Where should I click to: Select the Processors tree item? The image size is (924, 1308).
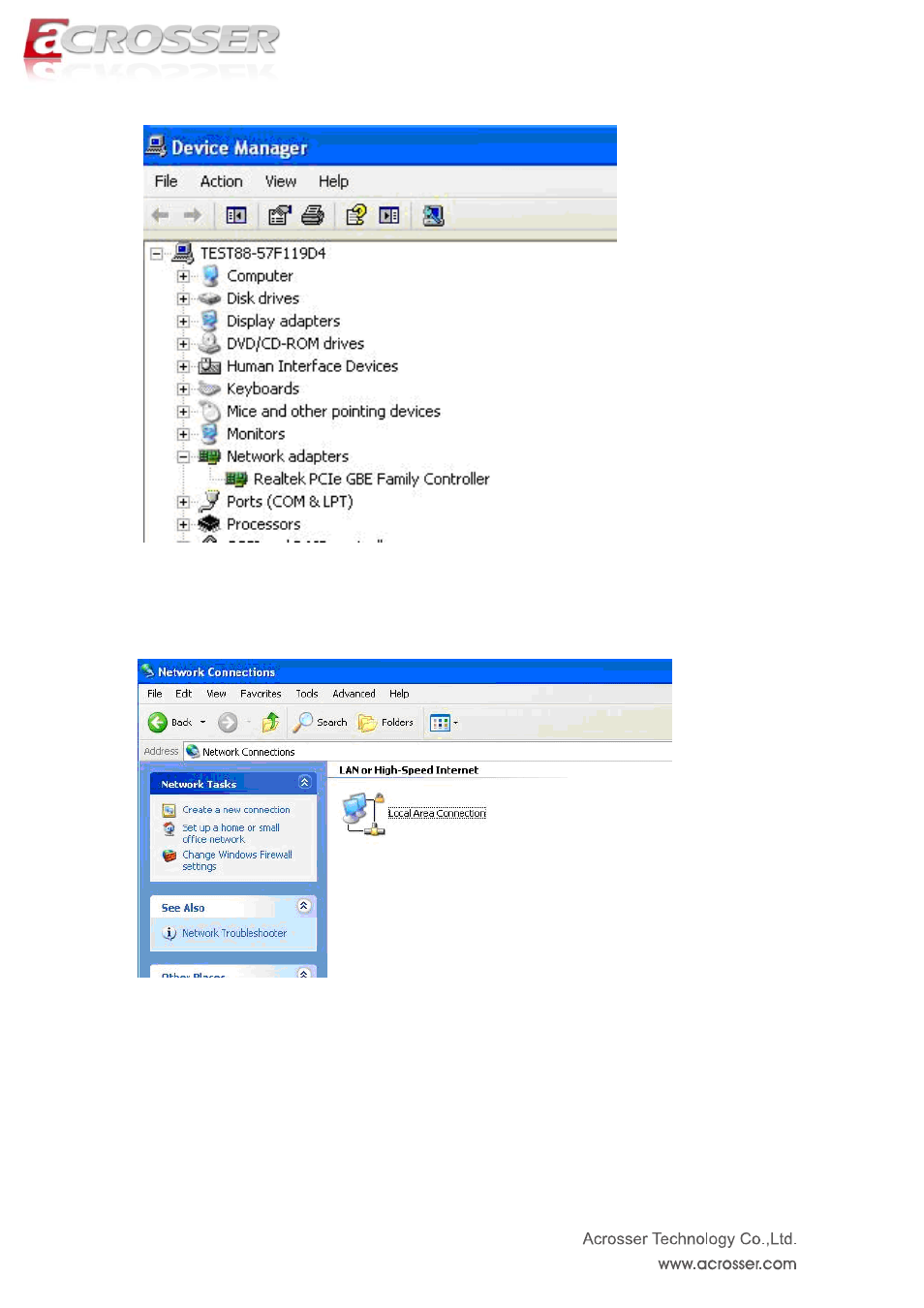pos(263,524)
